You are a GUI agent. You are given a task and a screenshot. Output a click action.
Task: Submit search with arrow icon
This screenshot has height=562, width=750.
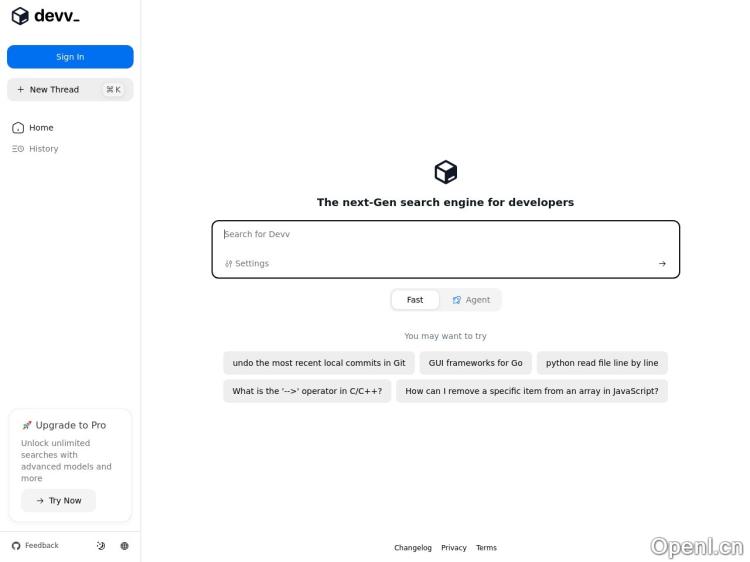[662, 264]
